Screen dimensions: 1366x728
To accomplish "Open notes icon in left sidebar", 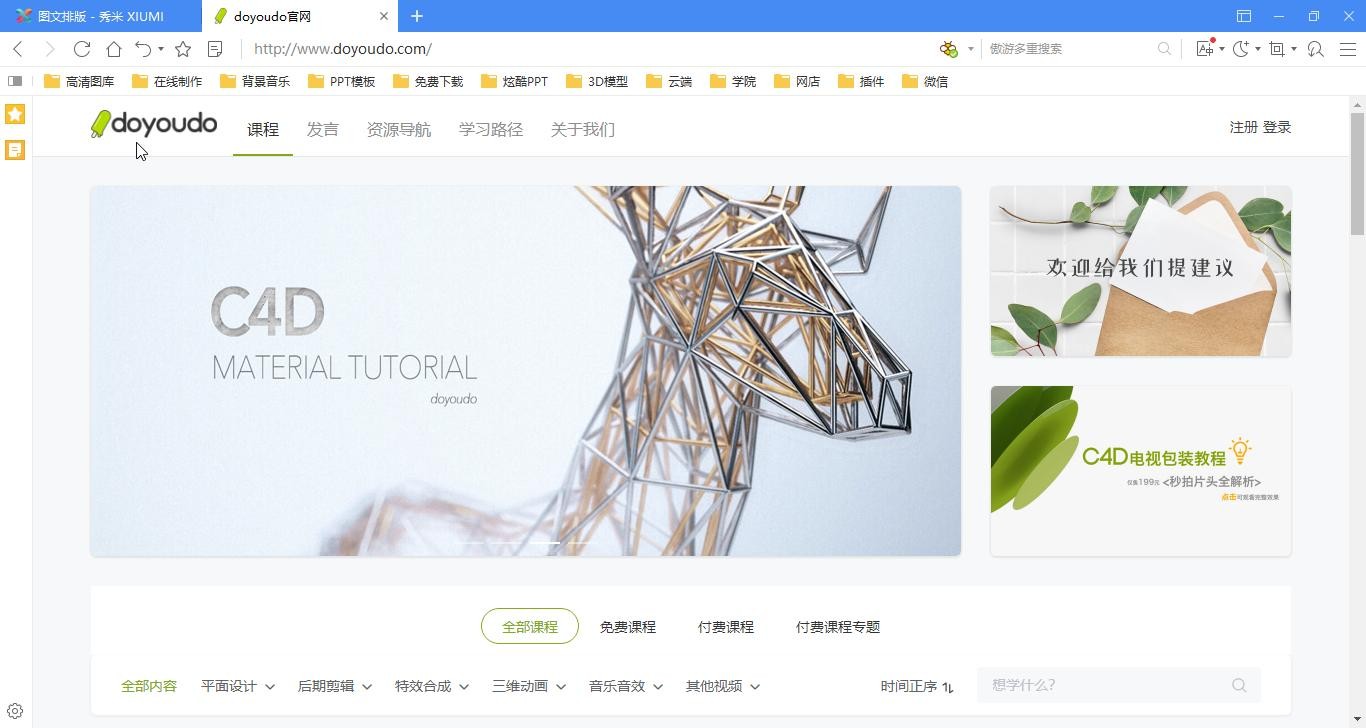I will (15, 150).
